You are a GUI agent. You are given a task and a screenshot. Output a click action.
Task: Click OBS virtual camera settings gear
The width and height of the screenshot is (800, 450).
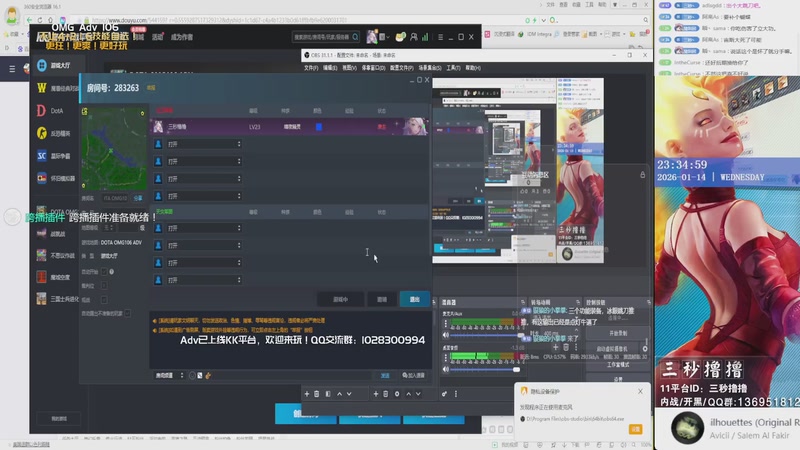point(645,349)
